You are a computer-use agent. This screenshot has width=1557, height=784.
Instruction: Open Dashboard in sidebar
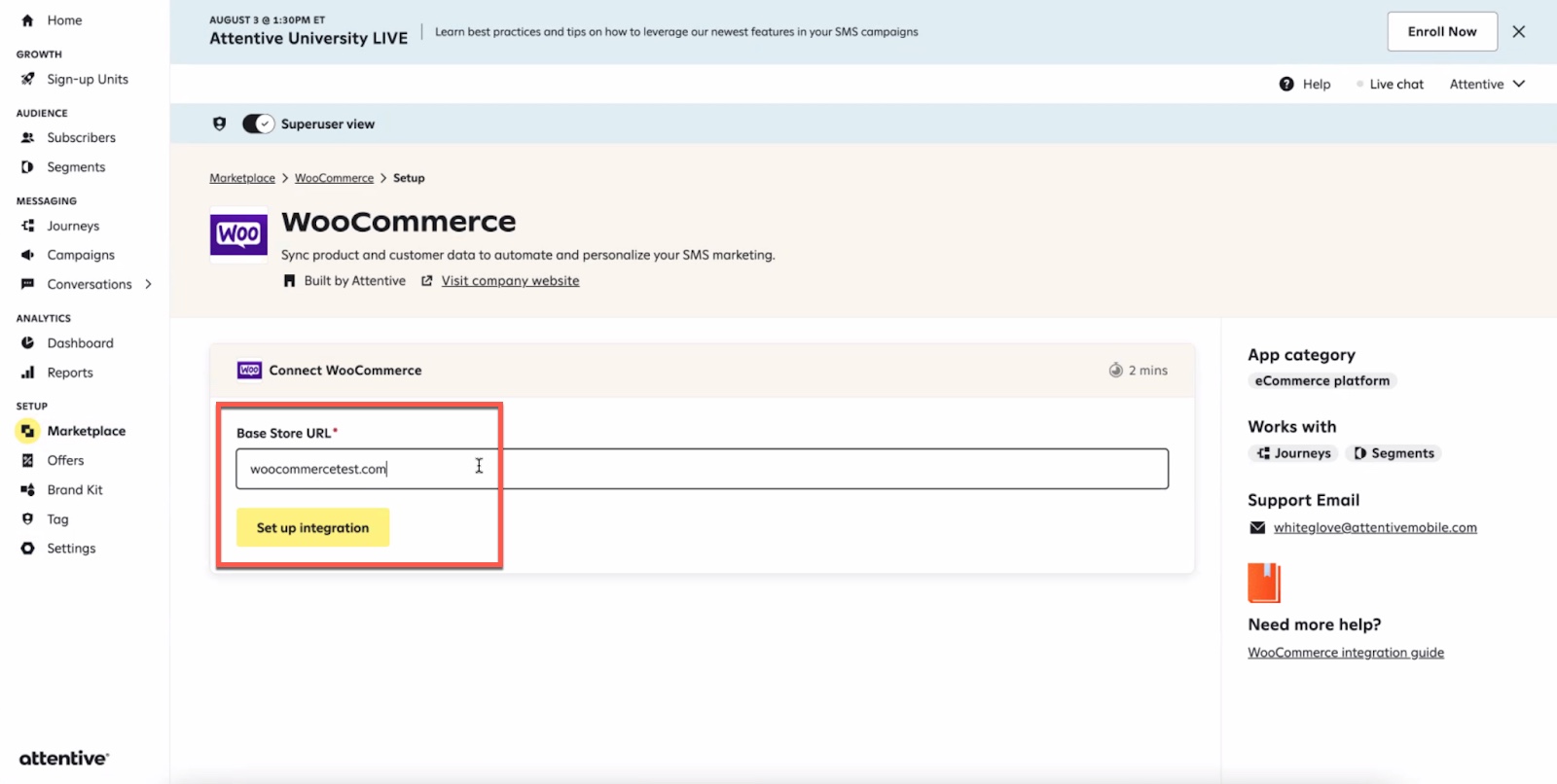80,343
